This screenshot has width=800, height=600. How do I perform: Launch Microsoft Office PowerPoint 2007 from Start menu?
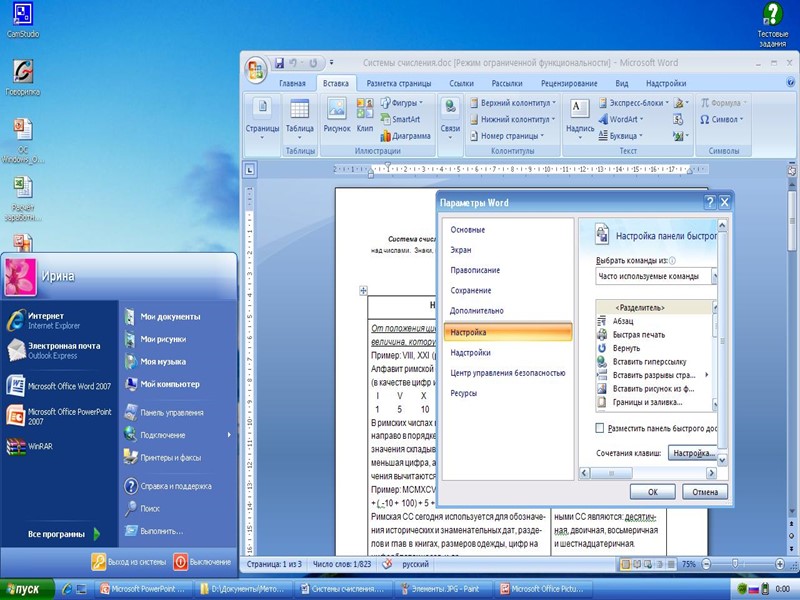[x=59, y=416]
